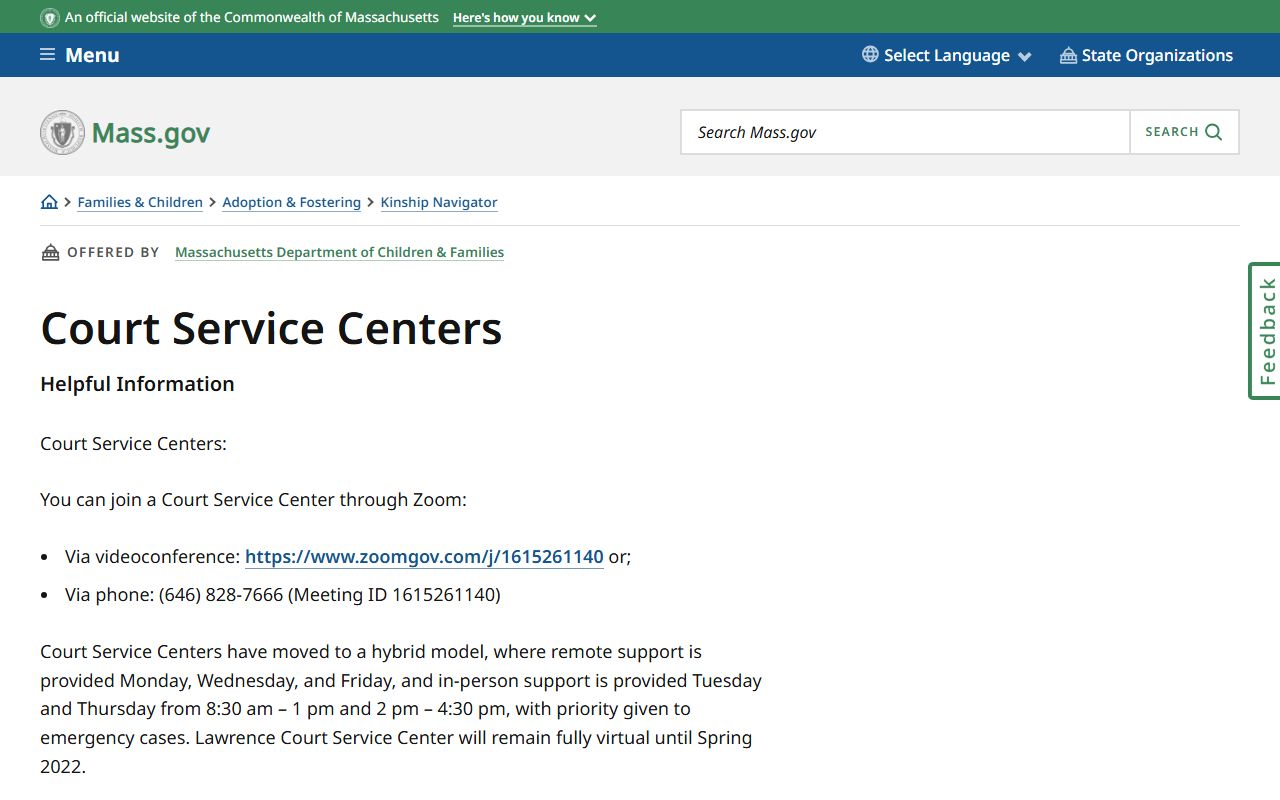
Task: Click the phone number (646) 828-7666 text
Action: click(x=221, y=595)
